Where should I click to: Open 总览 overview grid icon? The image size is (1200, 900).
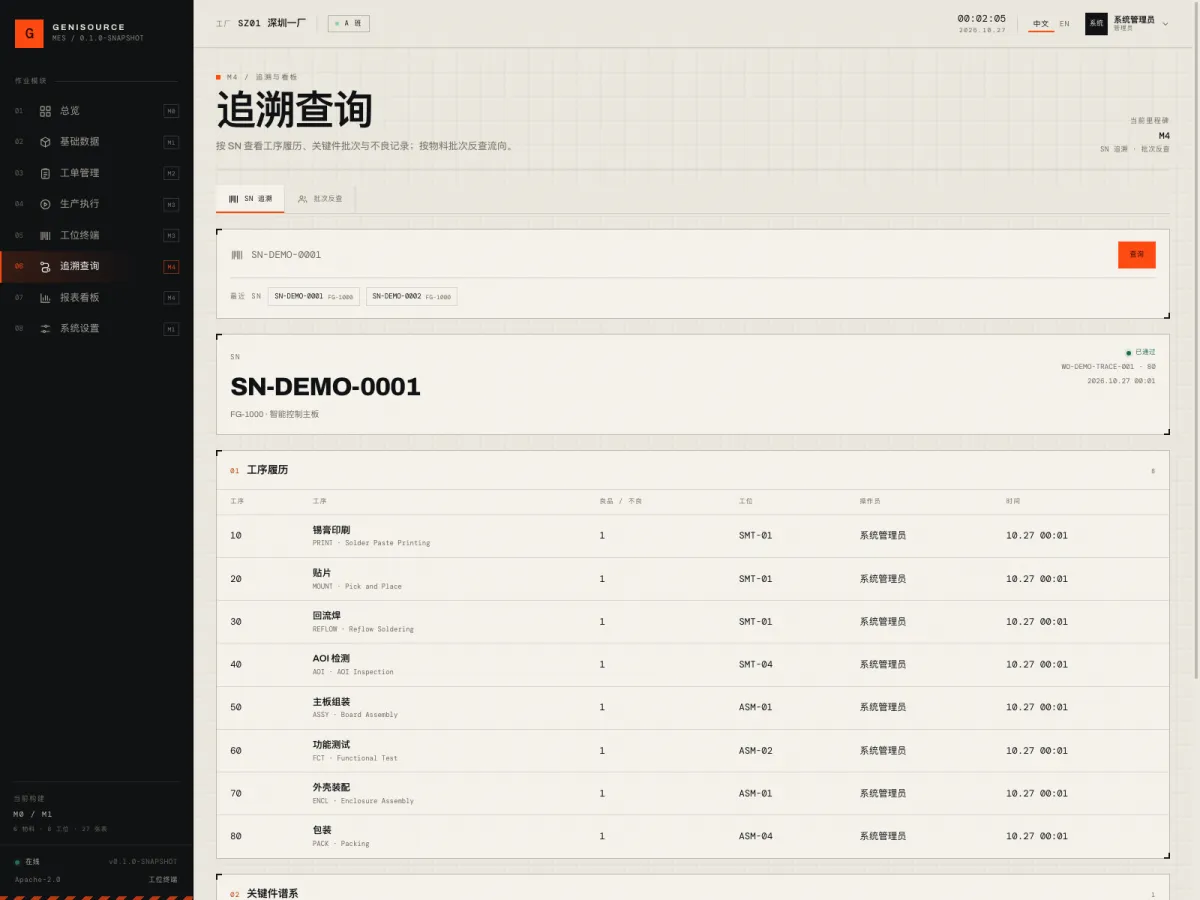pos(45,111)
